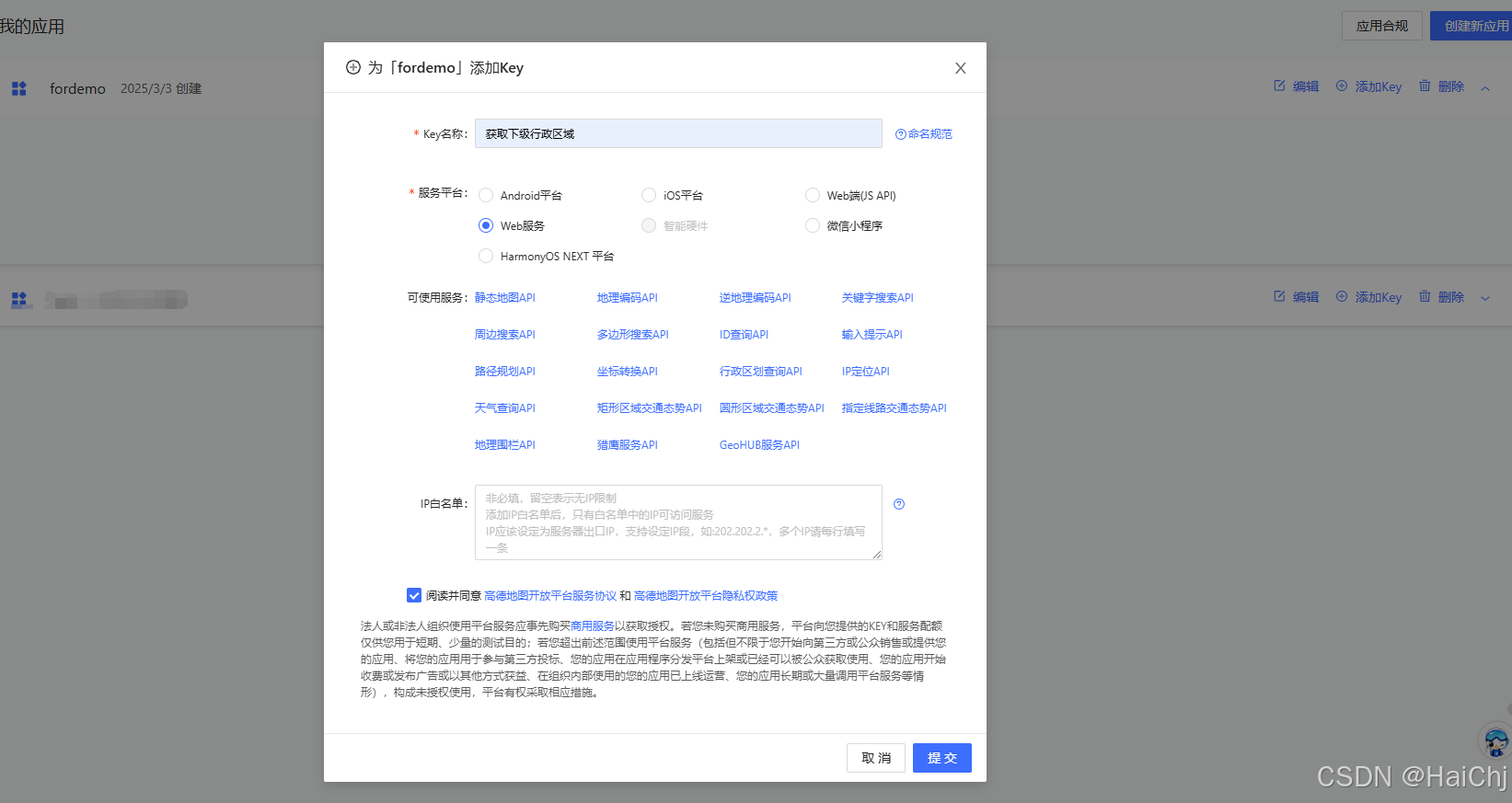Click 添加Key for the second app
The width and height of the screenshot is (1512, 803).
click(x=1368, y=297)
